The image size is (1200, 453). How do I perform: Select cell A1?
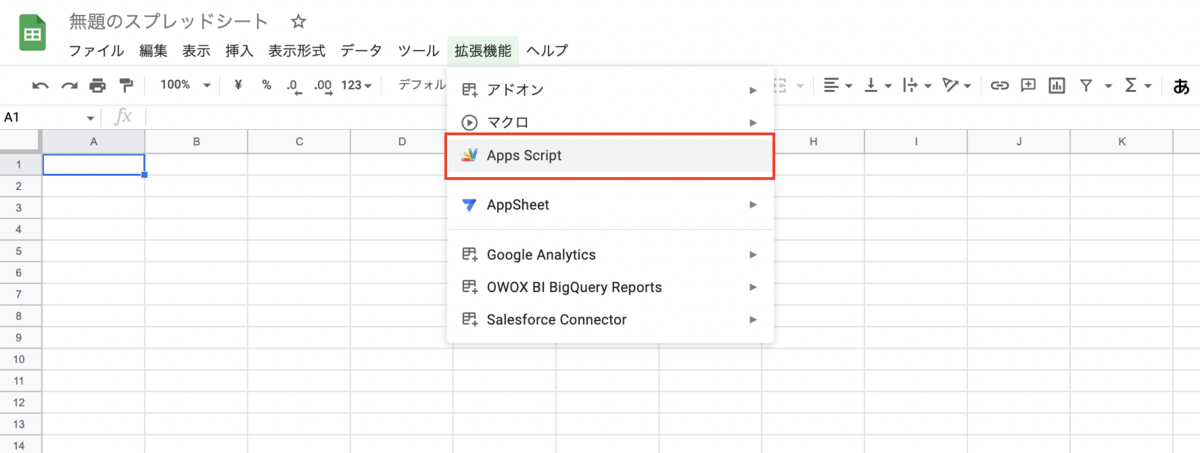pyautogui.click(x=94, y=164)
